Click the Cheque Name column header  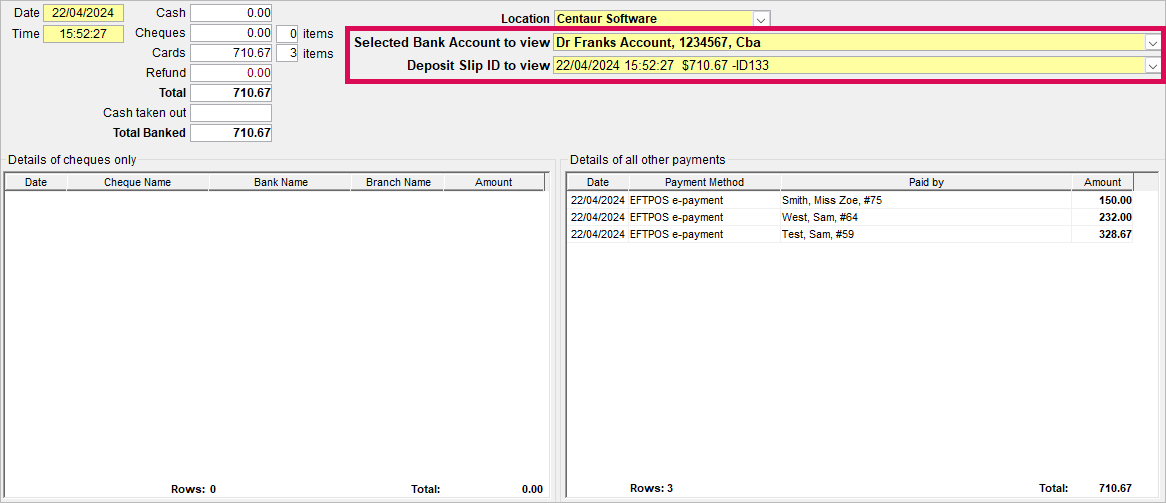[138, 182]
